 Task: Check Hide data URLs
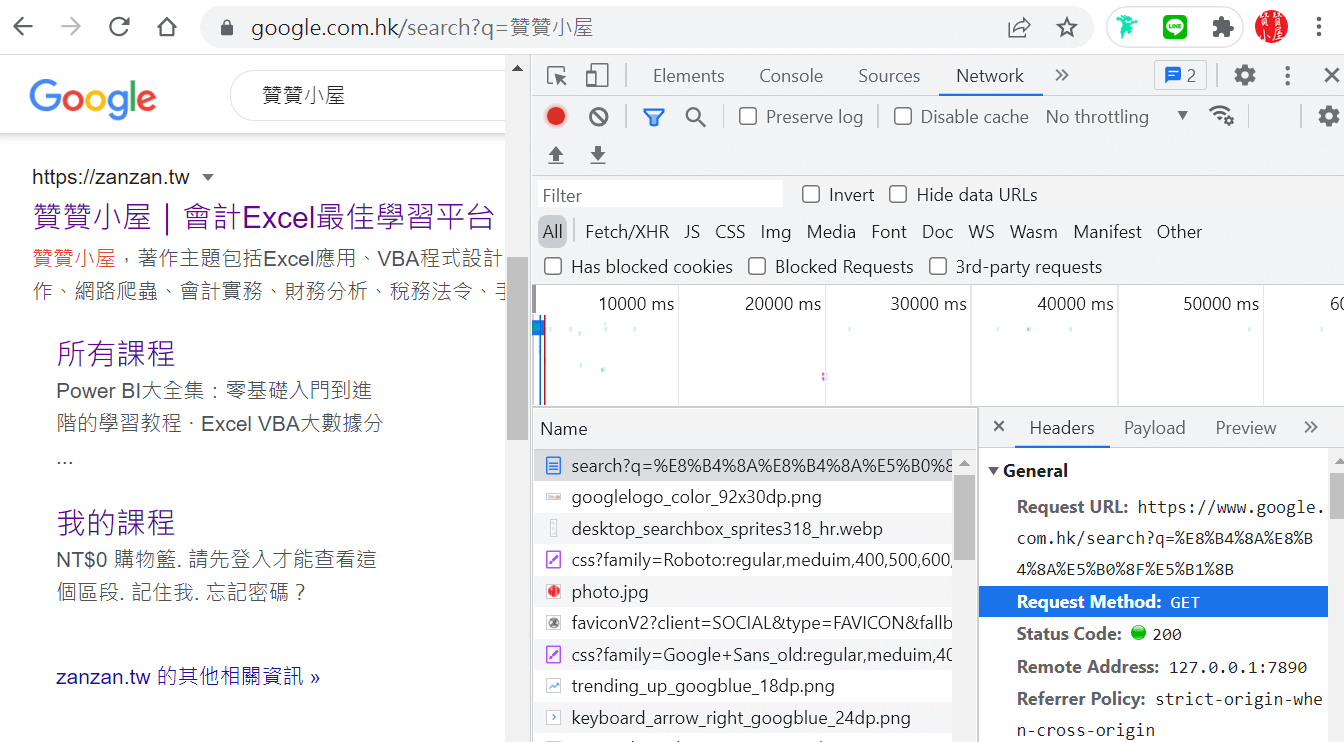tap(898, 195)
